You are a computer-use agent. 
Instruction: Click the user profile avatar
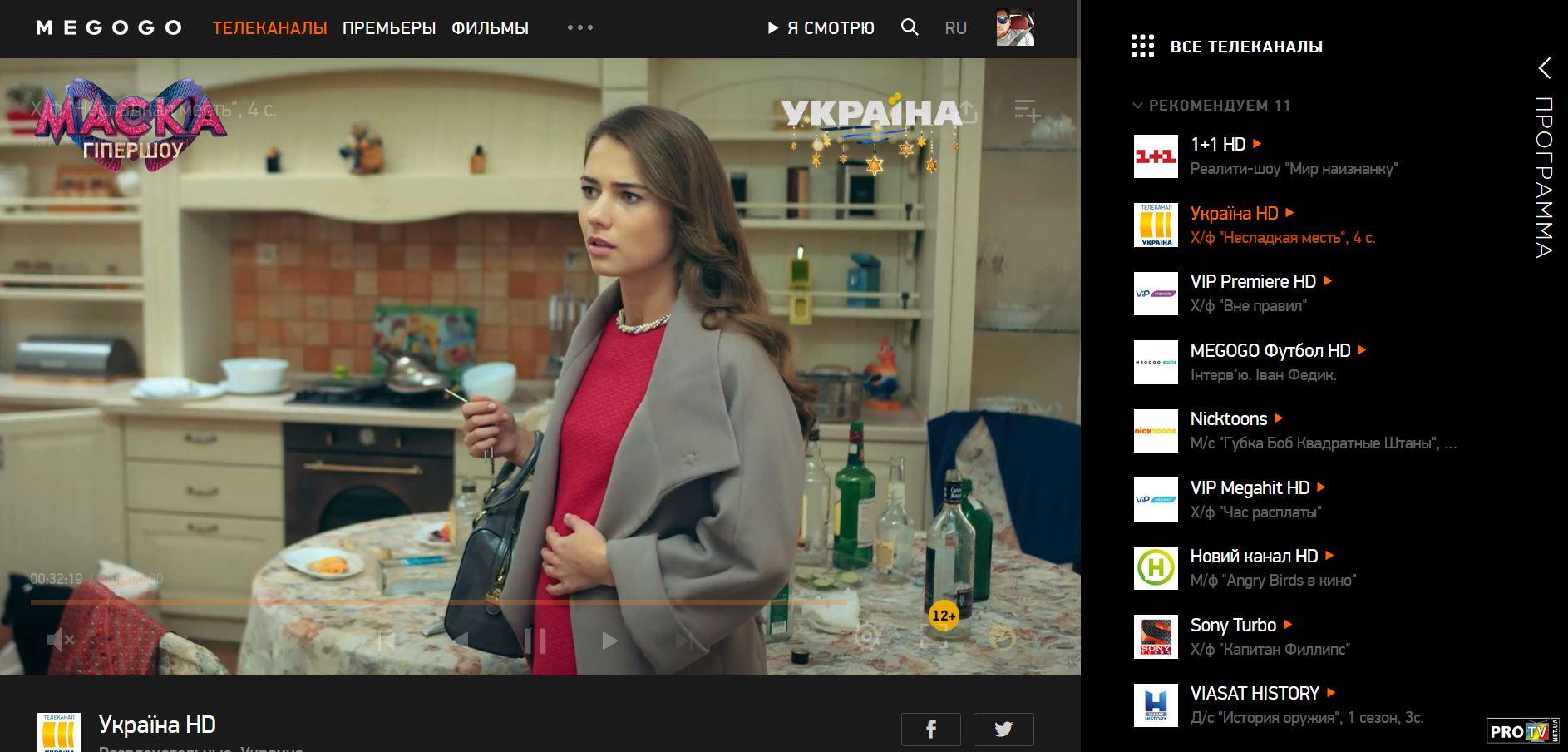[x=1015, y=27]
